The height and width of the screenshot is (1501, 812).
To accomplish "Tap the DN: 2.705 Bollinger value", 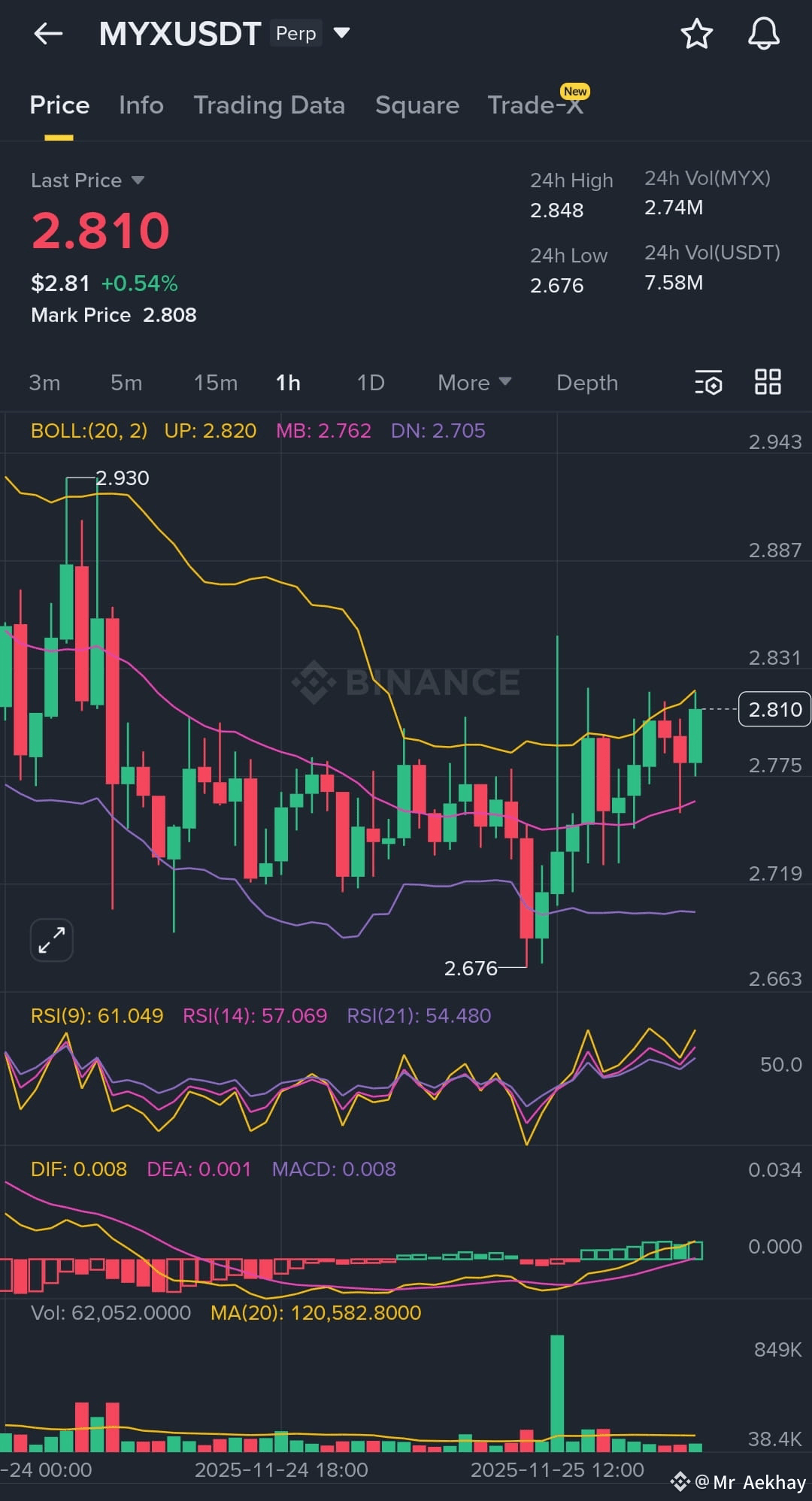I will pyautogui.click(x=438, y=431).
